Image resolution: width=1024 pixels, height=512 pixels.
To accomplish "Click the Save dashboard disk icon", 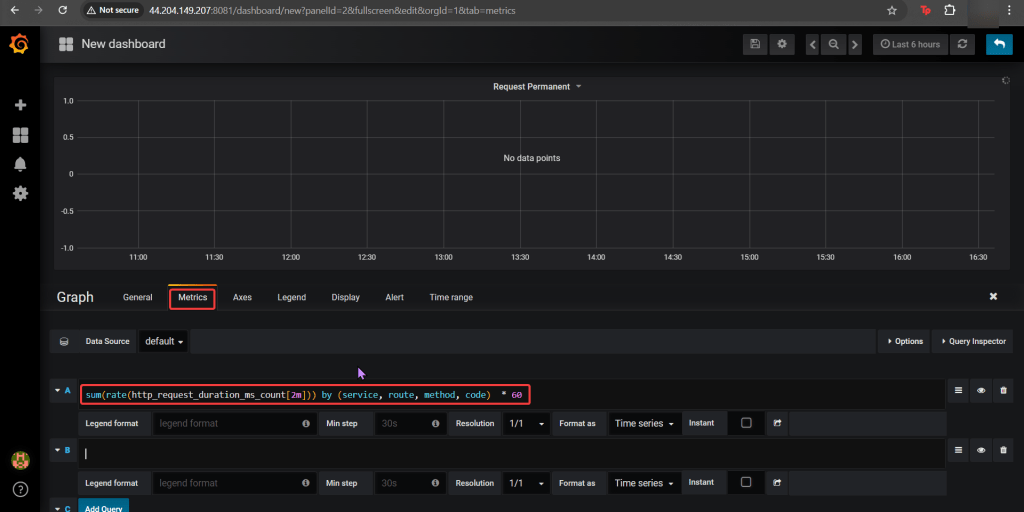I will (x=755, y=44).
